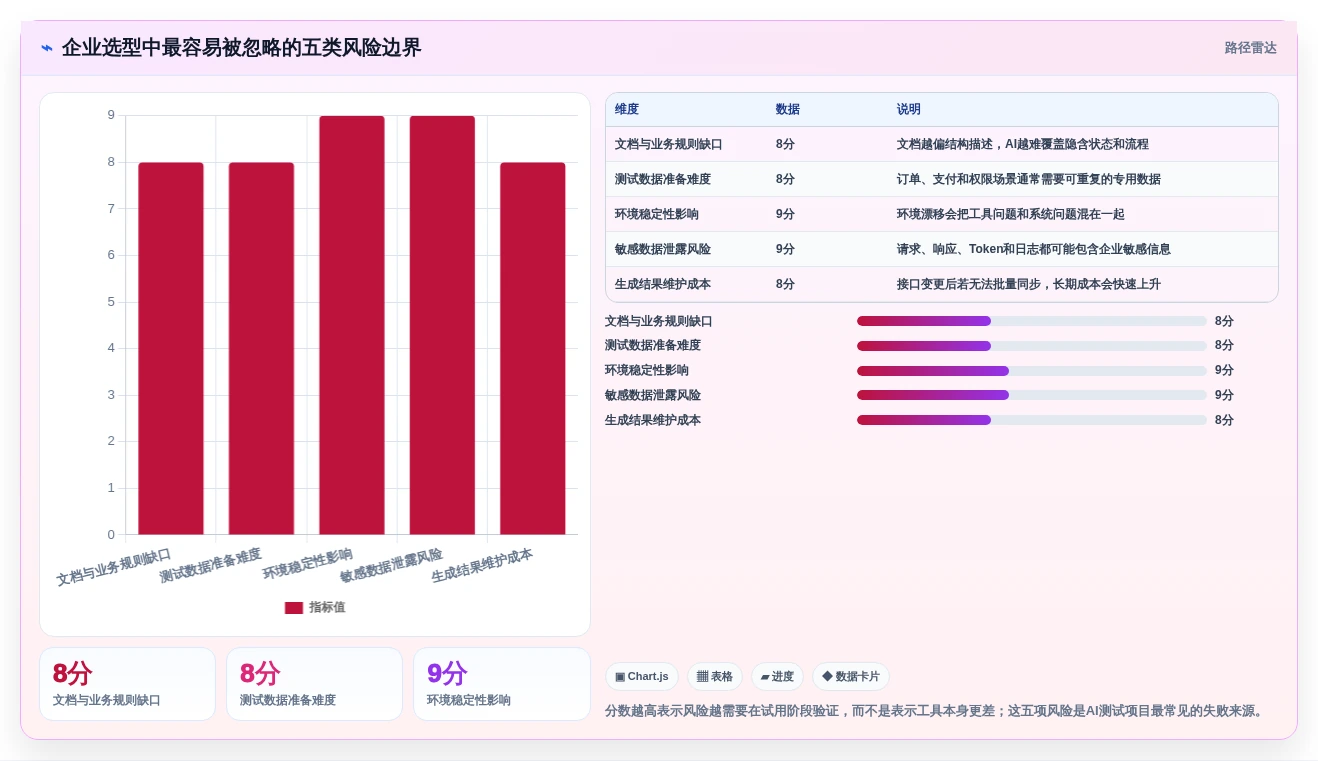Viewport: 1318px width, 761px height.
Task: Click the description starting 环境漂移会把工具问题
Action: coord(1011,215)
